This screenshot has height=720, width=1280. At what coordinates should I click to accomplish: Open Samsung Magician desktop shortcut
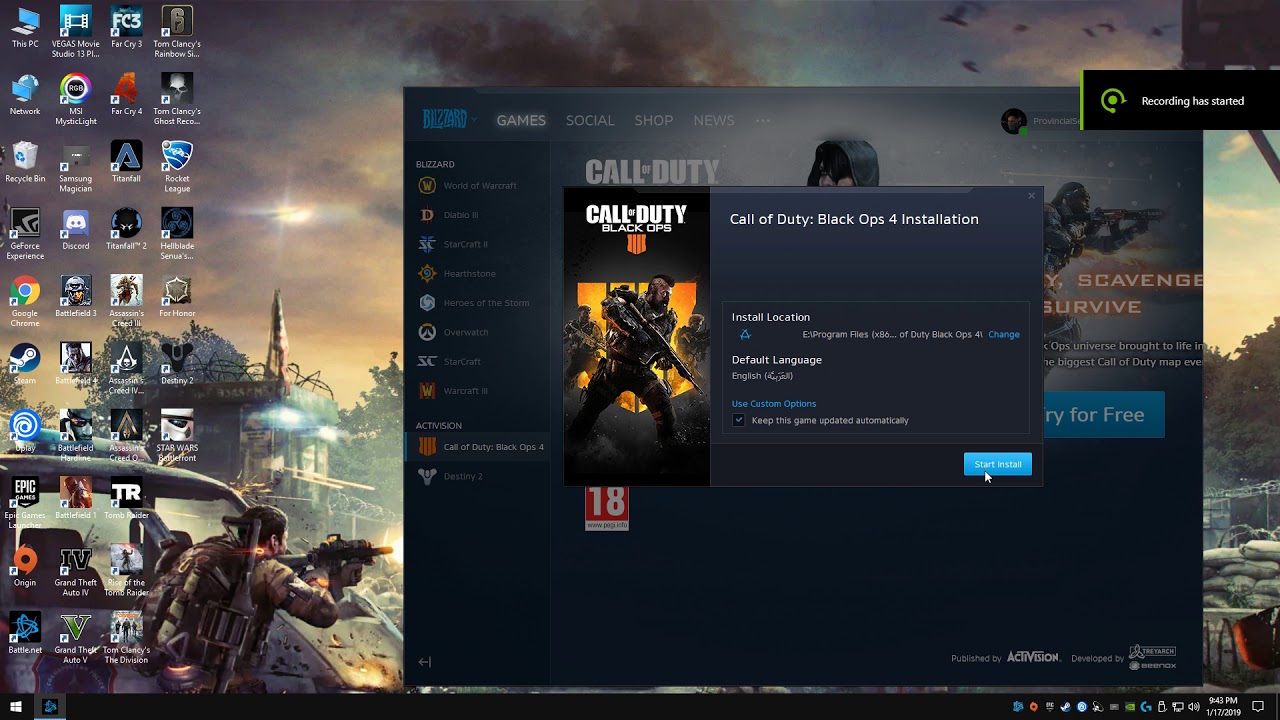pyautogui.click(x=75, y=167)
